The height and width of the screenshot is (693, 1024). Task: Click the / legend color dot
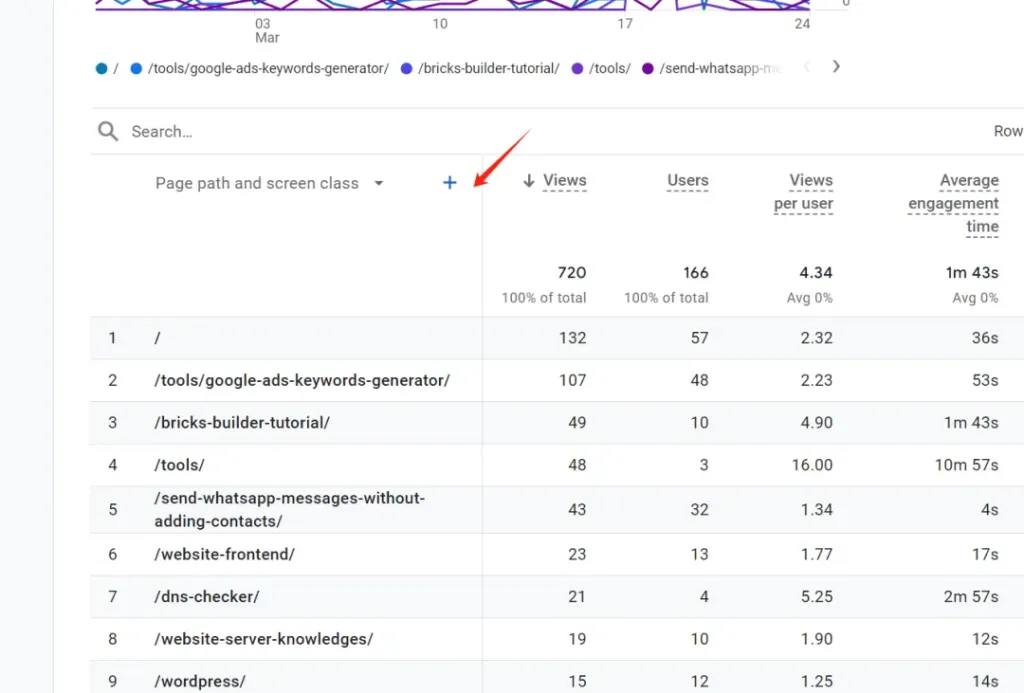(x=101, y=68)
